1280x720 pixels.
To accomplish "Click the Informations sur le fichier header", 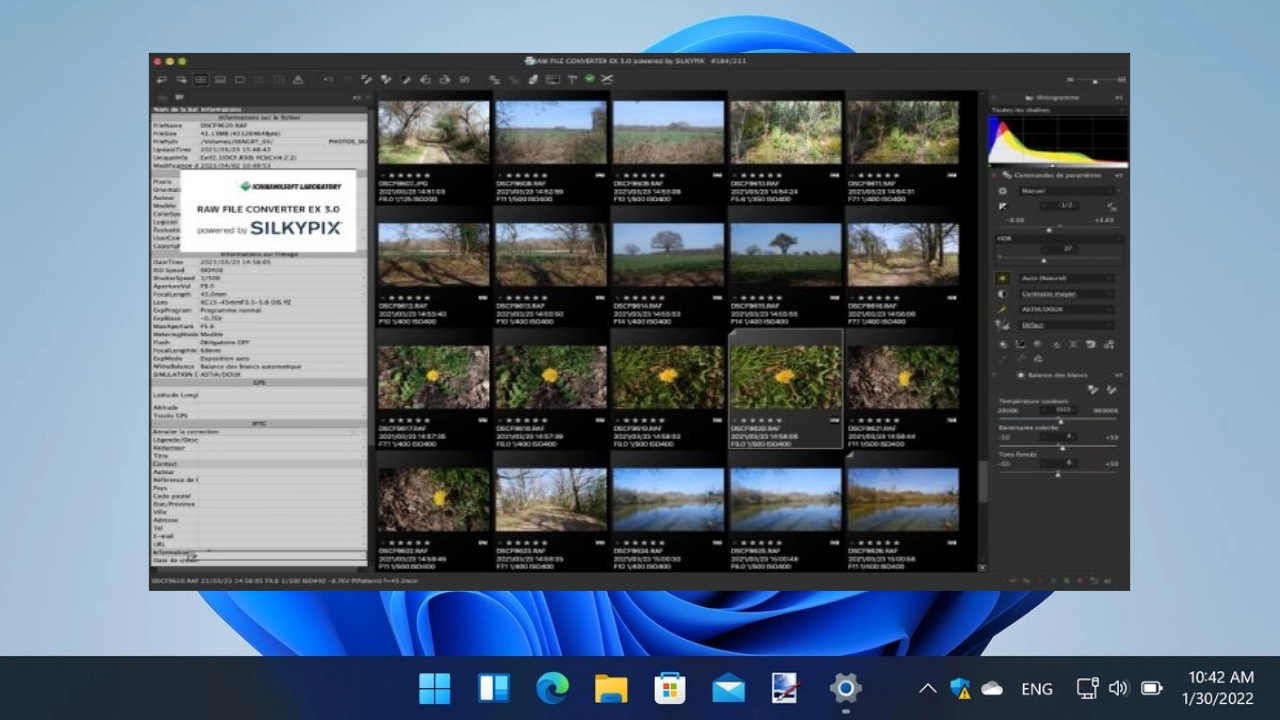I will click(x=260, y=117).
